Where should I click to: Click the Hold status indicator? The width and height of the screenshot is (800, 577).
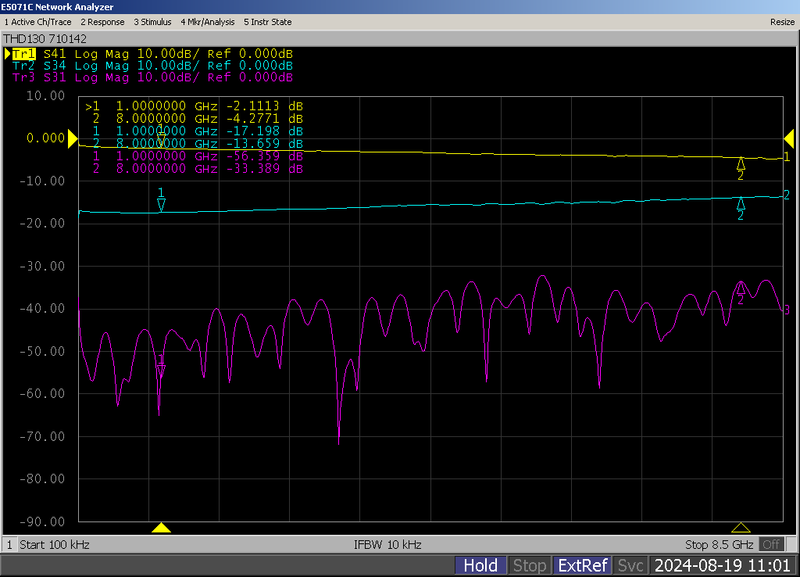[480, 566]
